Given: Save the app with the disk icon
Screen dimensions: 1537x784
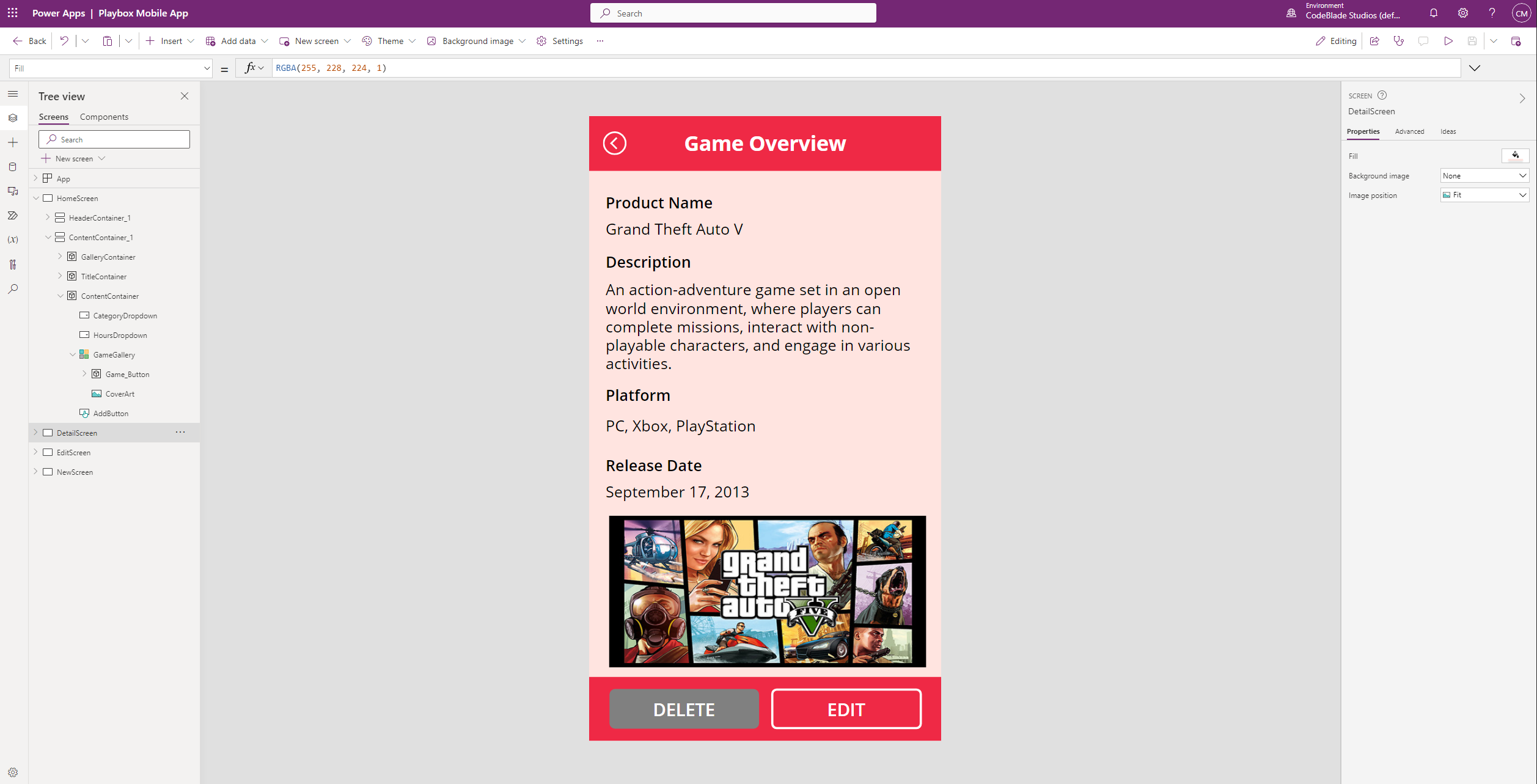Looking at the screenshot, I should point(1472,41).
